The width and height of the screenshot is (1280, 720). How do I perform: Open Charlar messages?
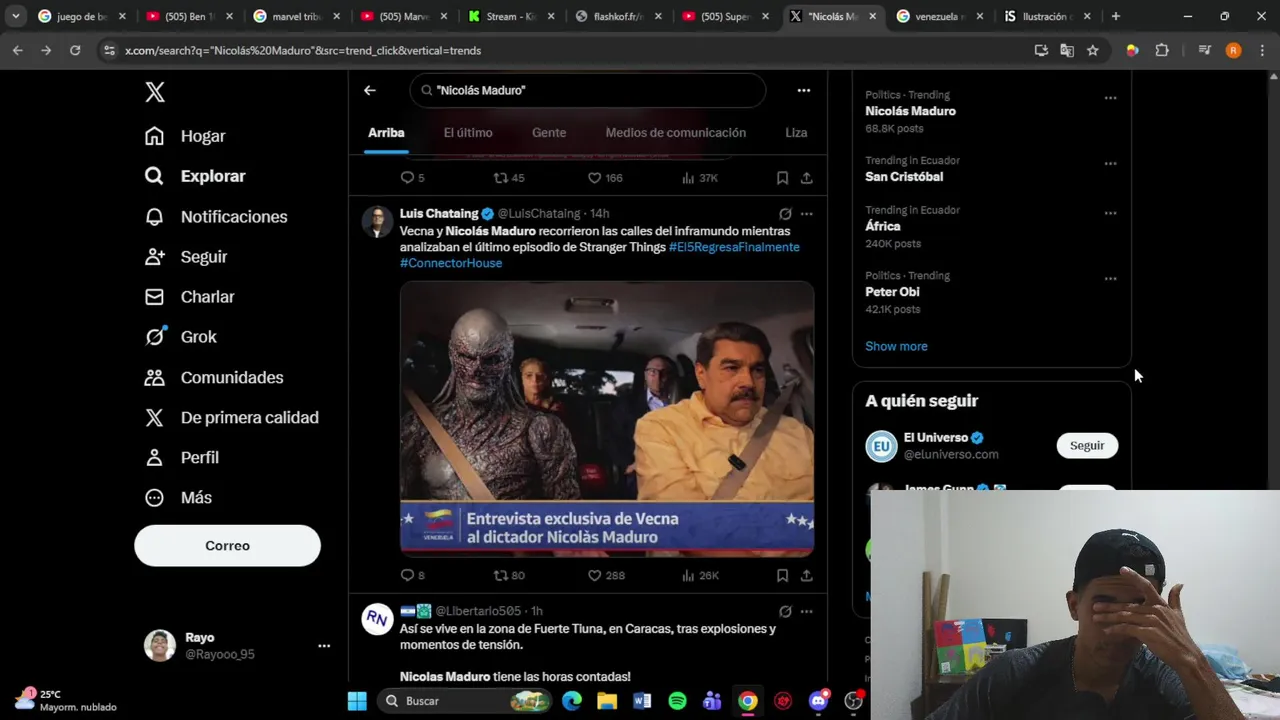(x=189, y=297)
